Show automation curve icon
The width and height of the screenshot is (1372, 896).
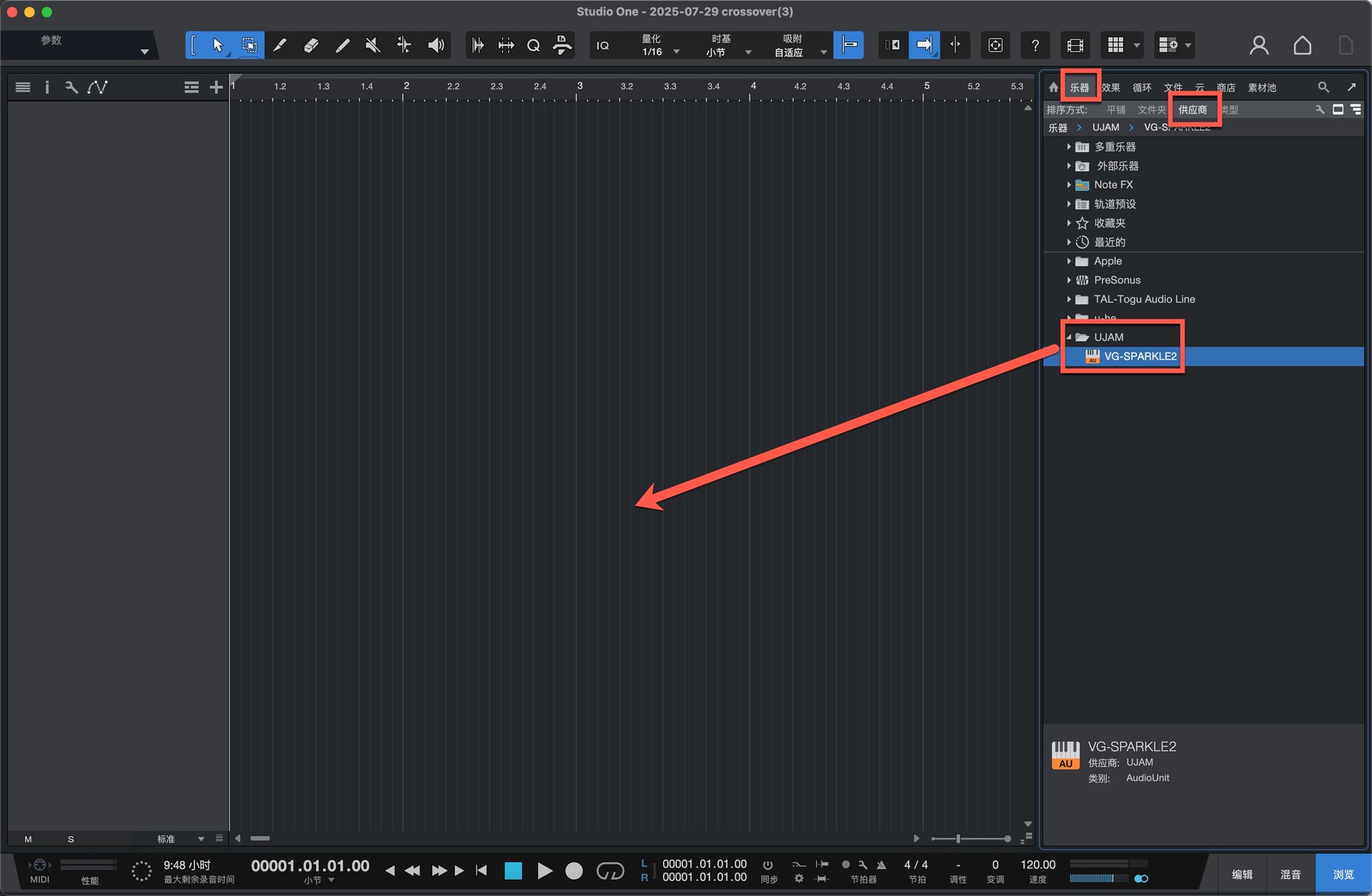(97, 87)
